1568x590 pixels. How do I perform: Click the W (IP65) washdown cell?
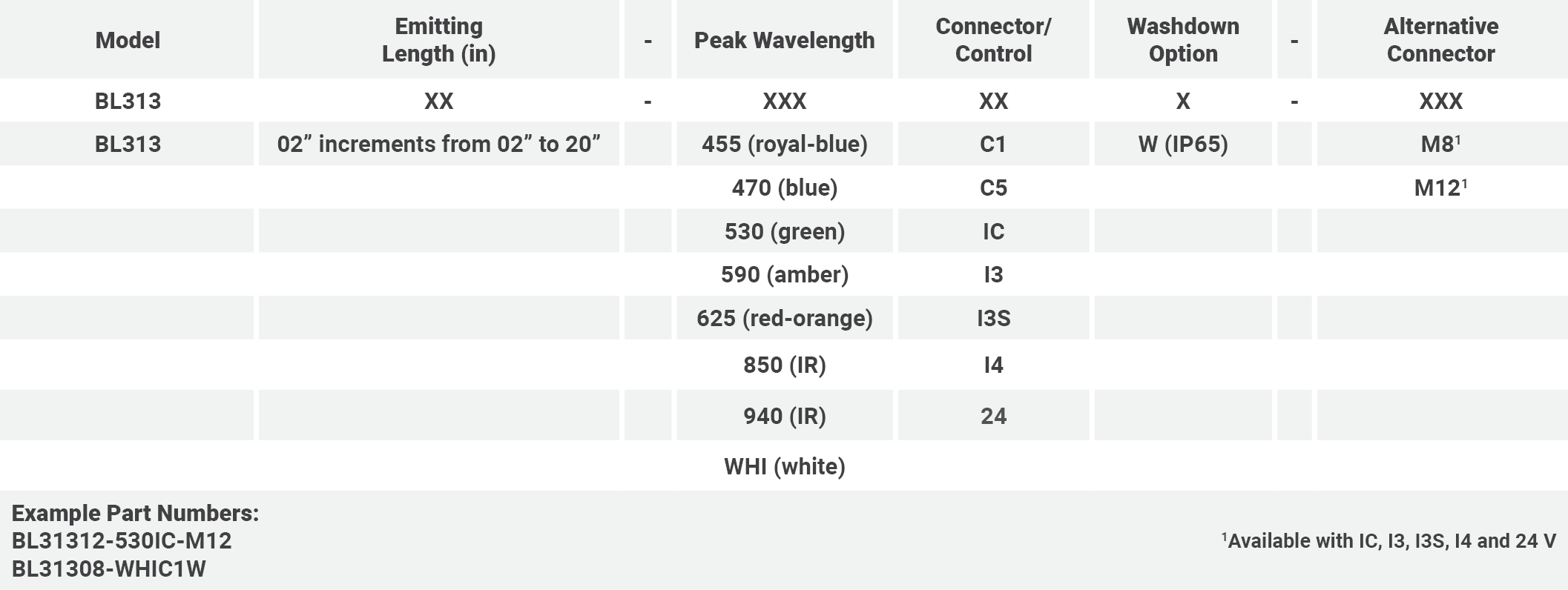(1183, 144)
